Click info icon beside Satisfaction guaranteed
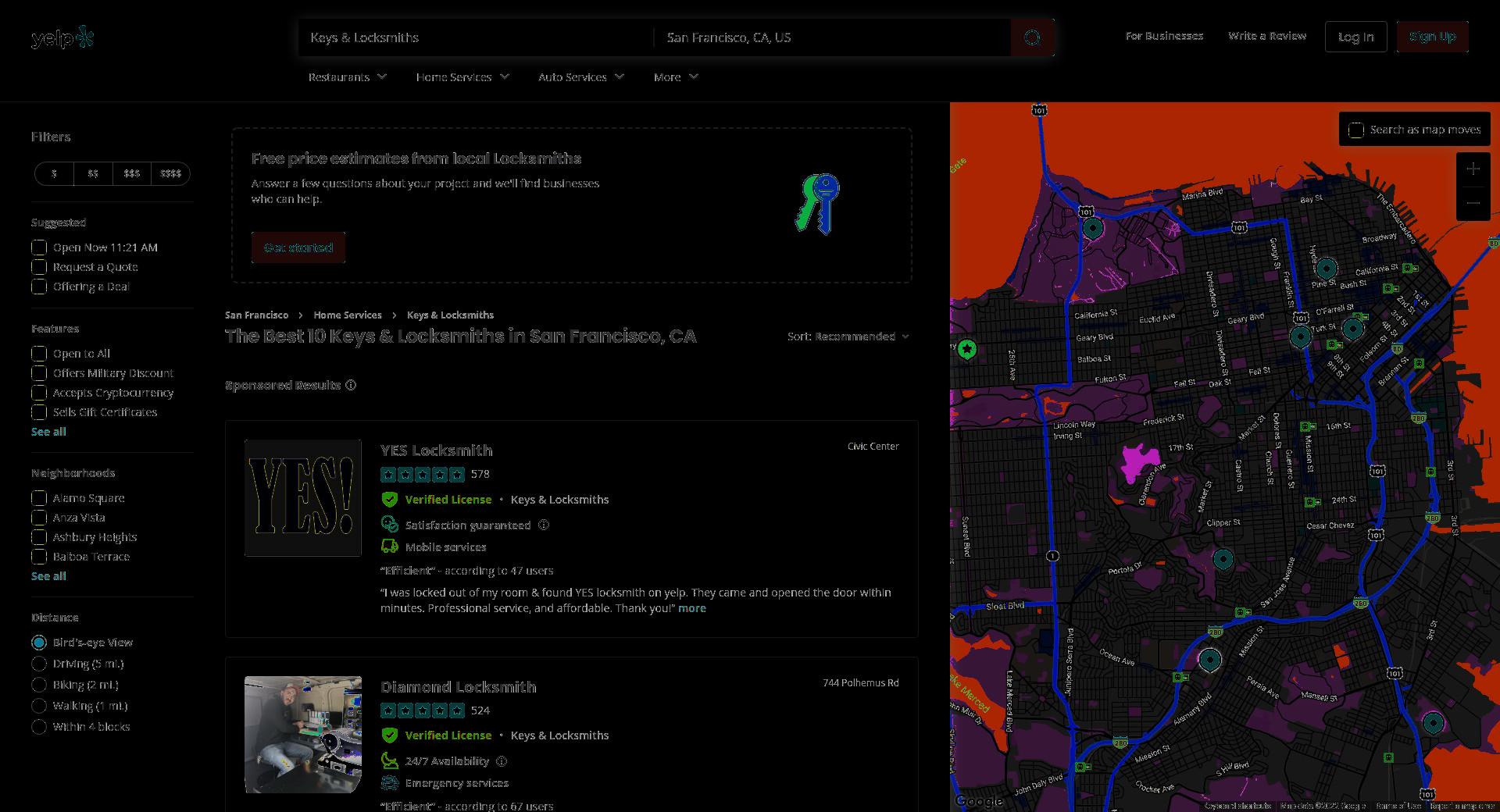 tap(544, 525)
